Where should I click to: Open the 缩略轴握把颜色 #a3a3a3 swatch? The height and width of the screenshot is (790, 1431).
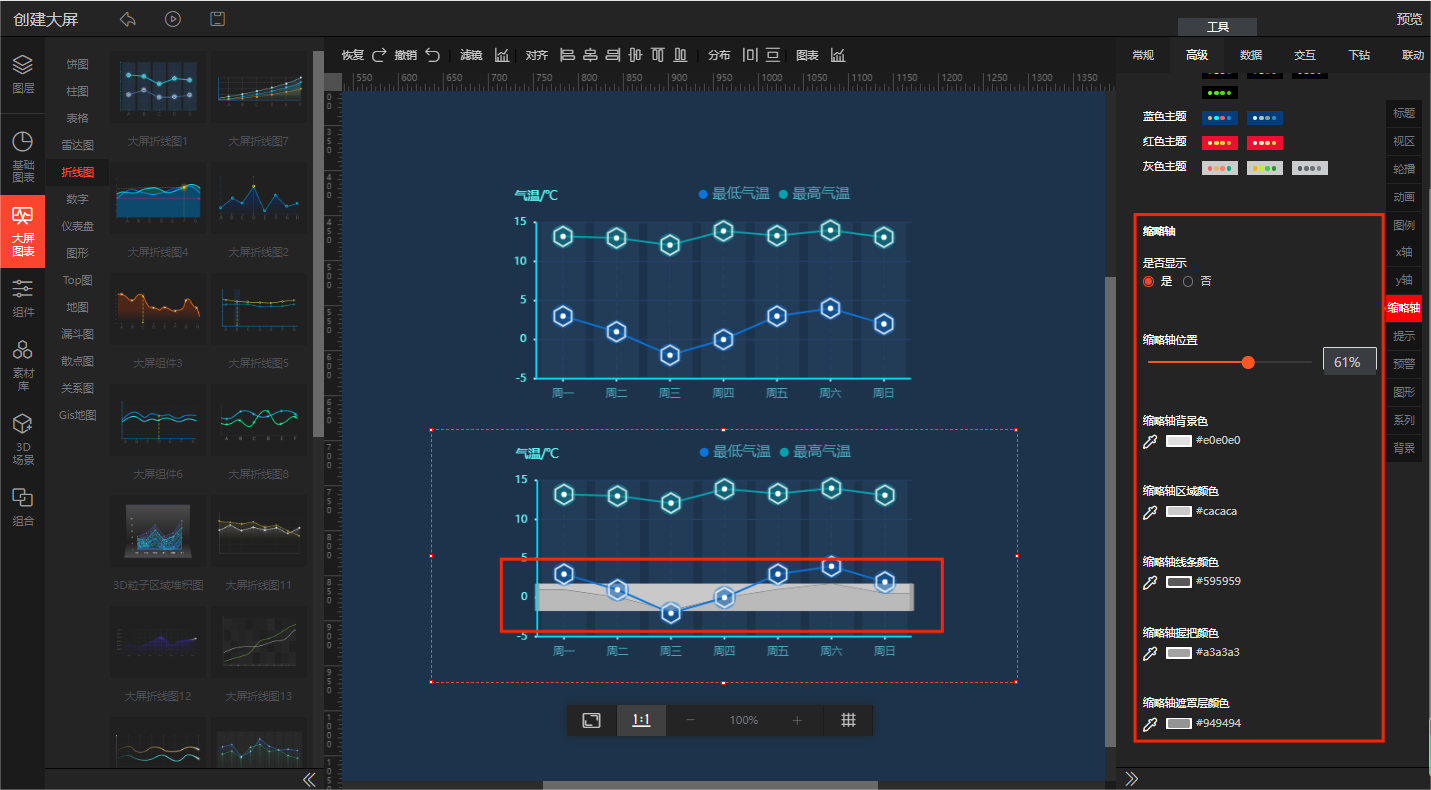tap(1179, 652)
